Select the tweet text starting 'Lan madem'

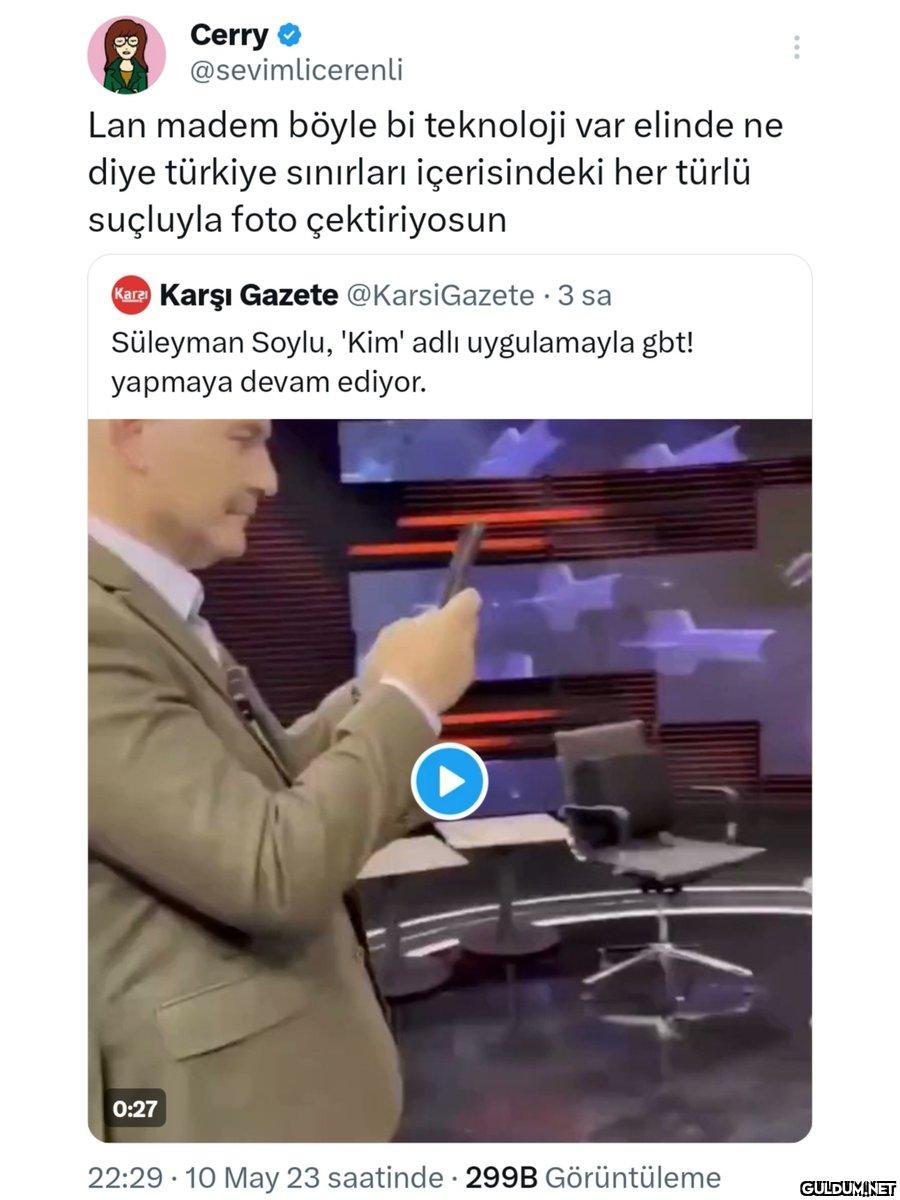436,172
